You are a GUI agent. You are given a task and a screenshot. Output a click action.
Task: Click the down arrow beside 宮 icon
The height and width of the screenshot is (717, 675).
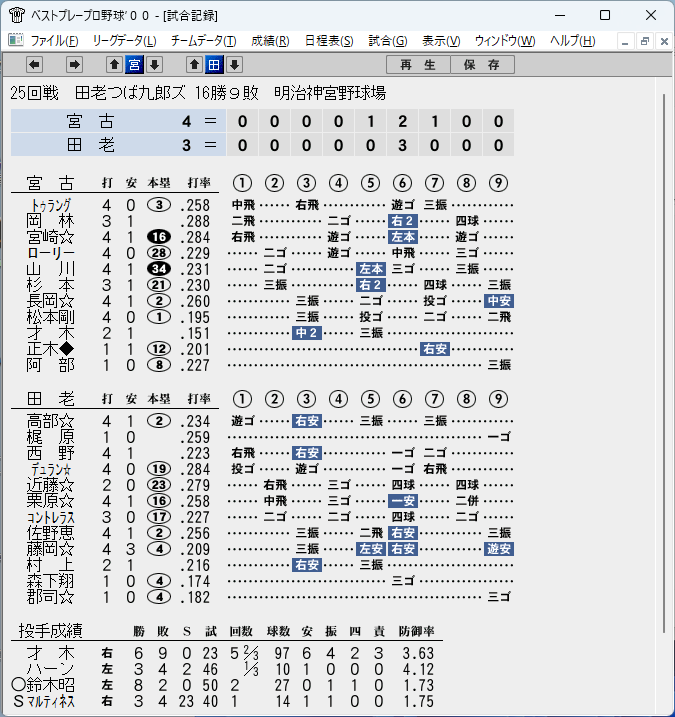(155, 64)
